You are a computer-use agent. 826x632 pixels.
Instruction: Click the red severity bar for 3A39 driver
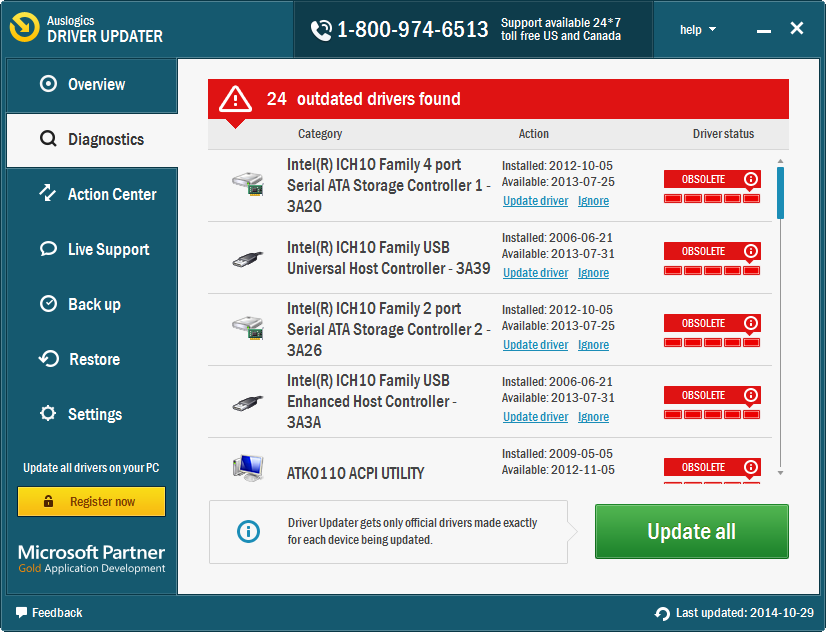(x=712, y=271)
